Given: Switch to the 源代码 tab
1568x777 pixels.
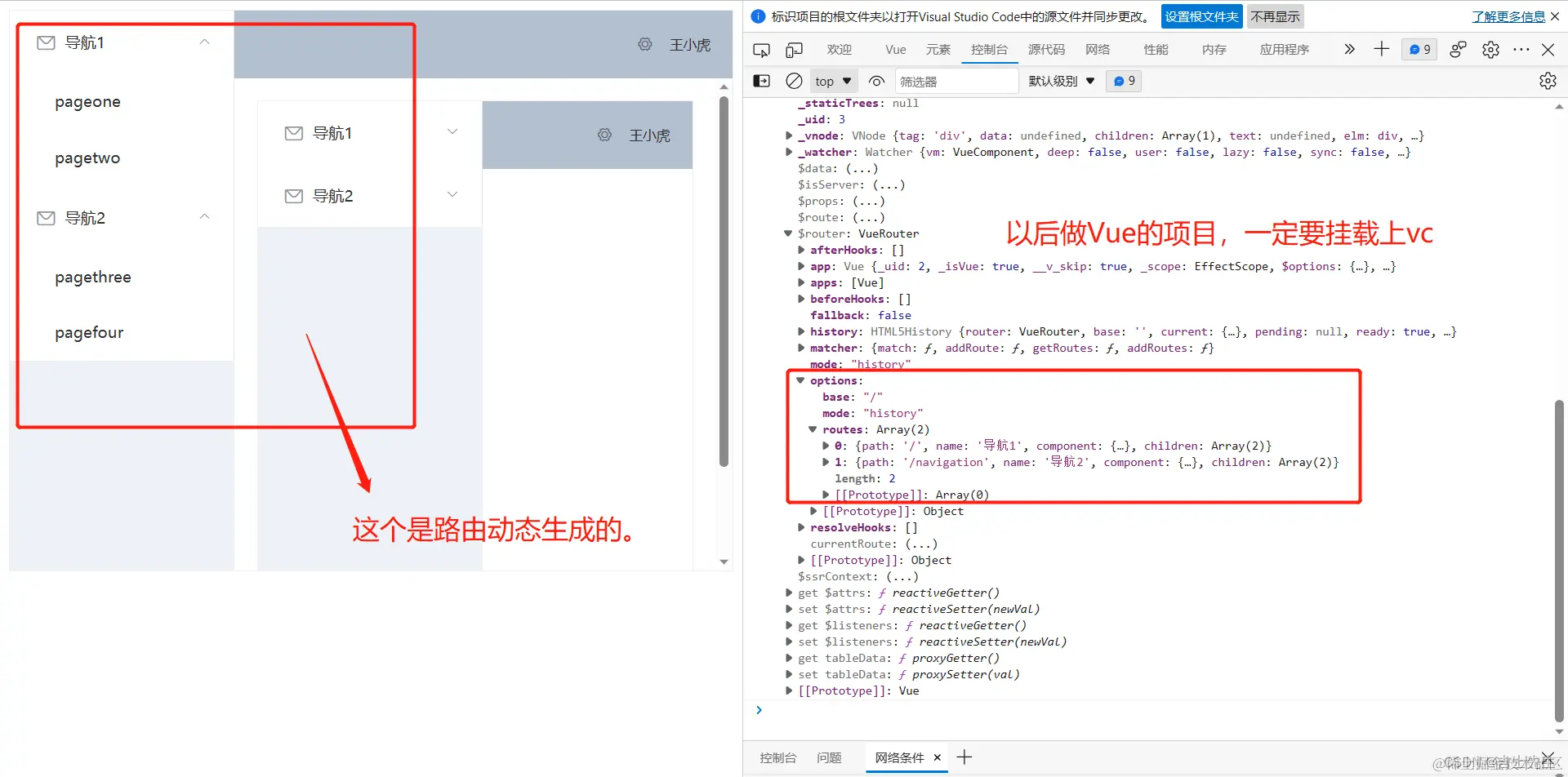Looking at the screenshot, I should 1046,49.
